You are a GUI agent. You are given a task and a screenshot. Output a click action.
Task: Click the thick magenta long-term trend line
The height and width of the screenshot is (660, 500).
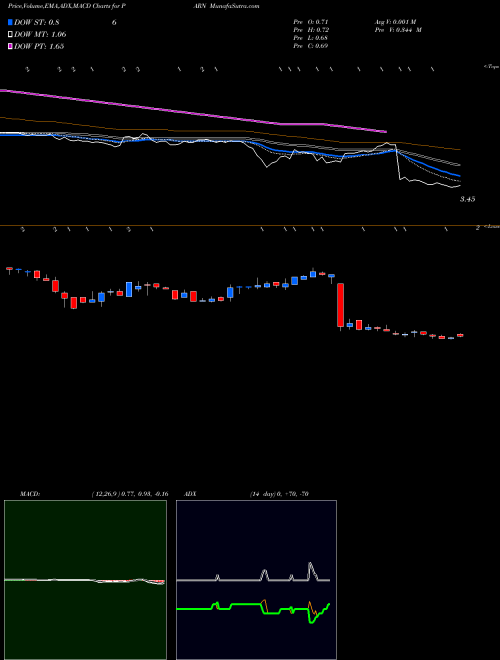[x=194, y=111]
